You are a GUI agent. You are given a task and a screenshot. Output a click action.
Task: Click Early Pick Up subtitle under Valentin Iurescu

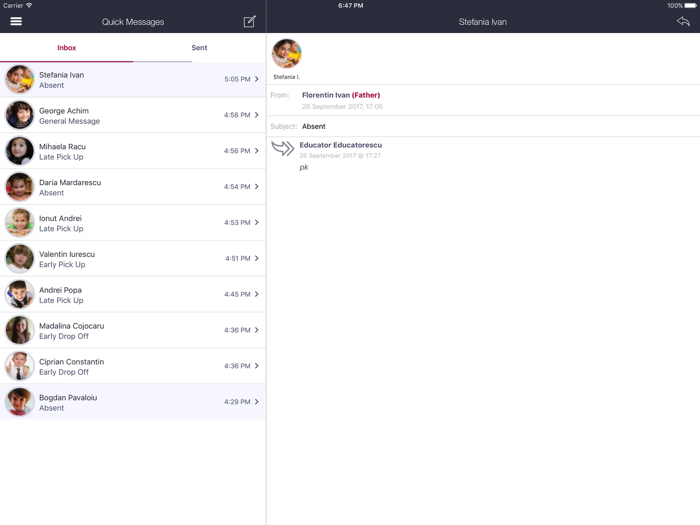pos(62,265)
